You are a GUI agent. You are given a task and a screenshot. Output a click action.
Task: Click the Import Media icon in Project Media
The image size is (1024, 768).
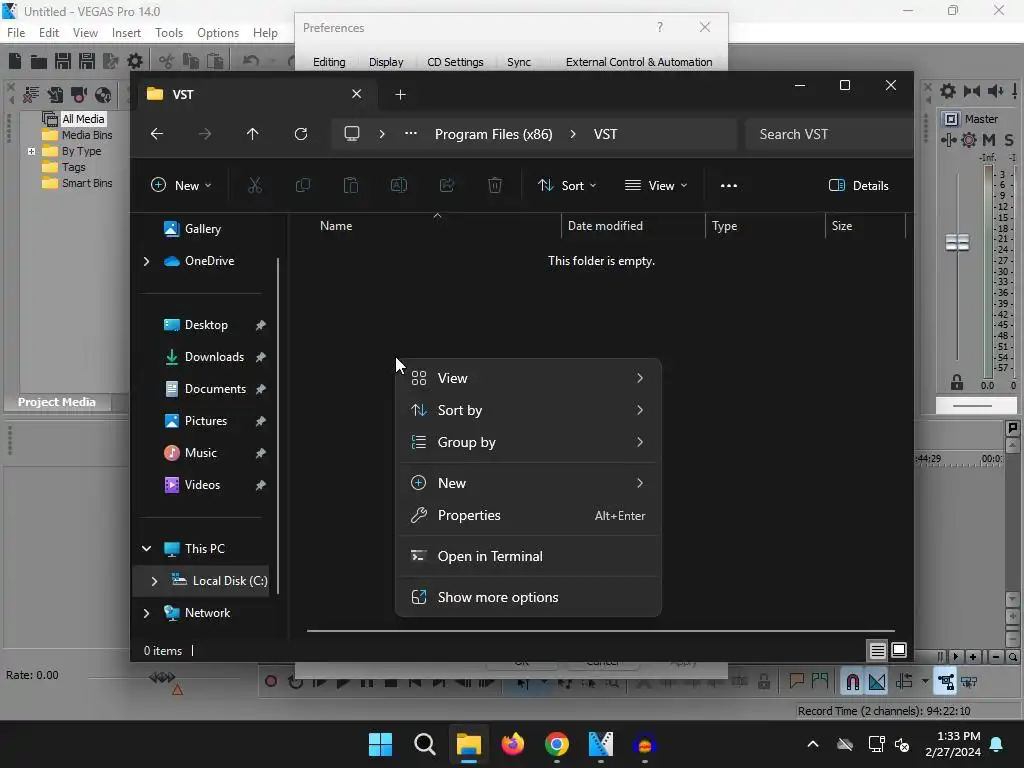click(x=55, y=95)
